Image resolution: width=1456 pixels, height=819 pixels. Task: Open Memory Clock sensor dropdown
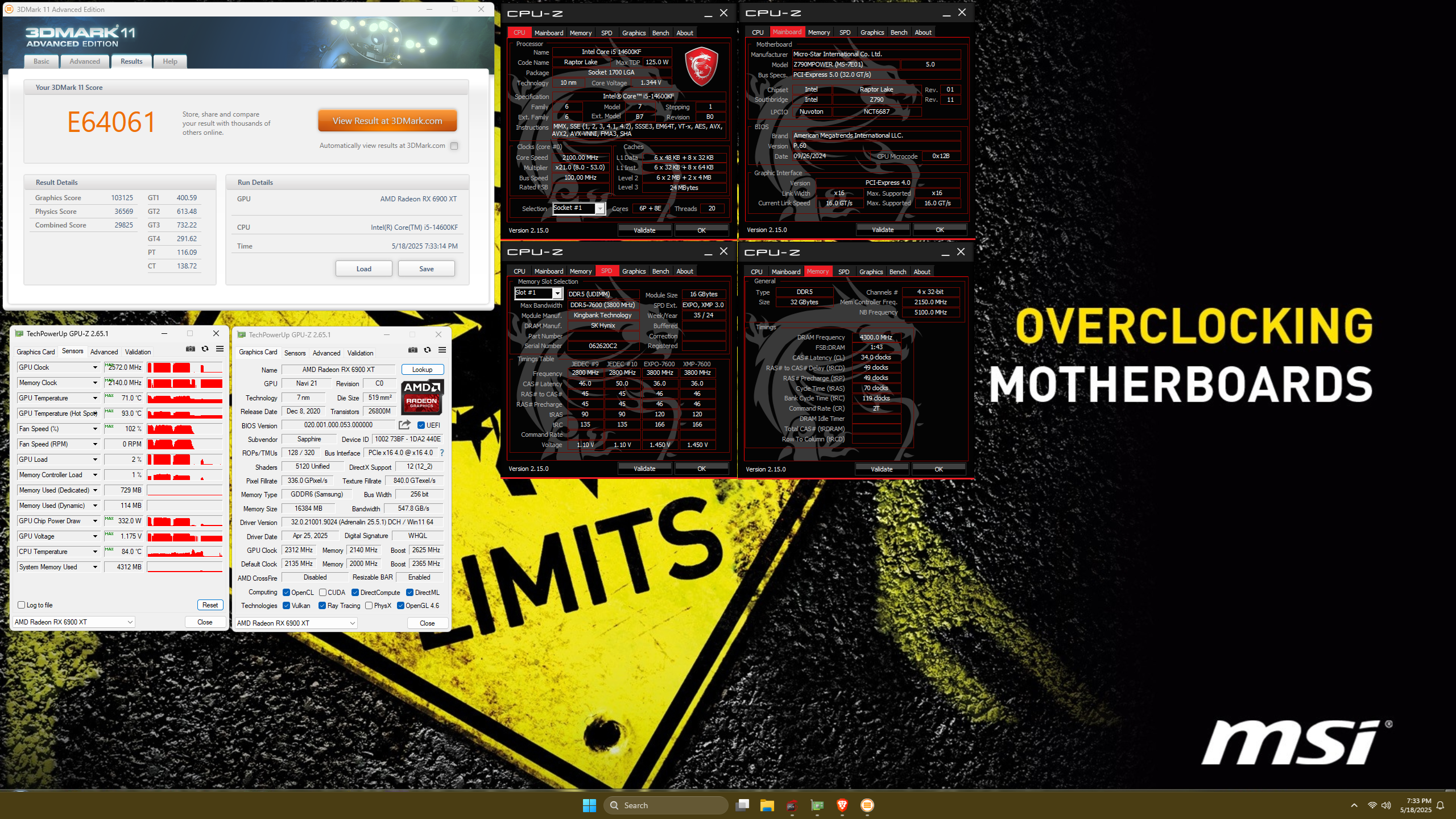coord(95,383)
